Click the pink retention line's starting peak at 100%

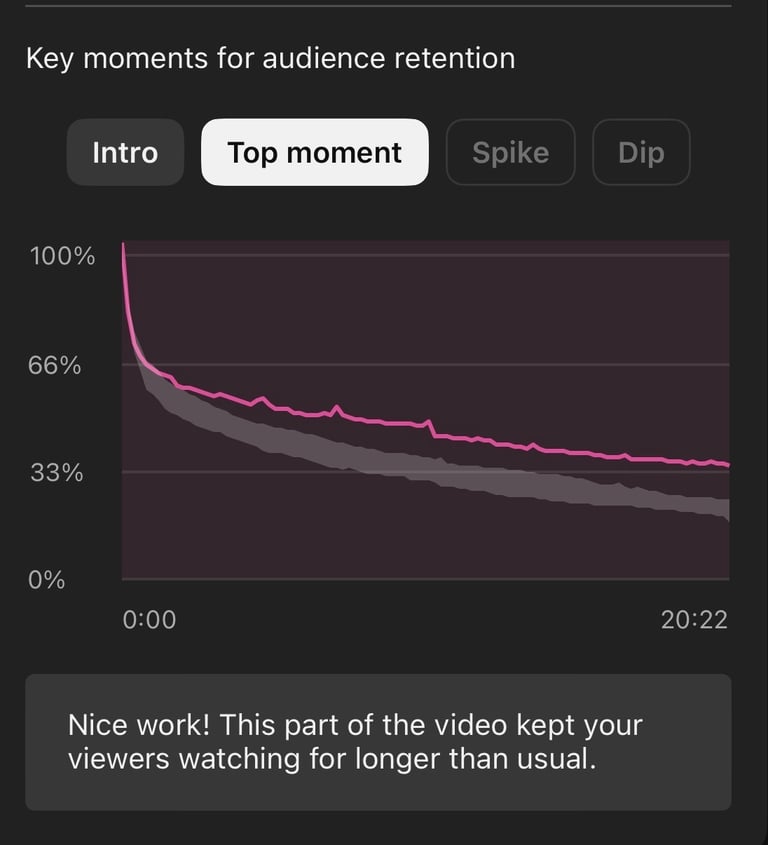point(123,246)
